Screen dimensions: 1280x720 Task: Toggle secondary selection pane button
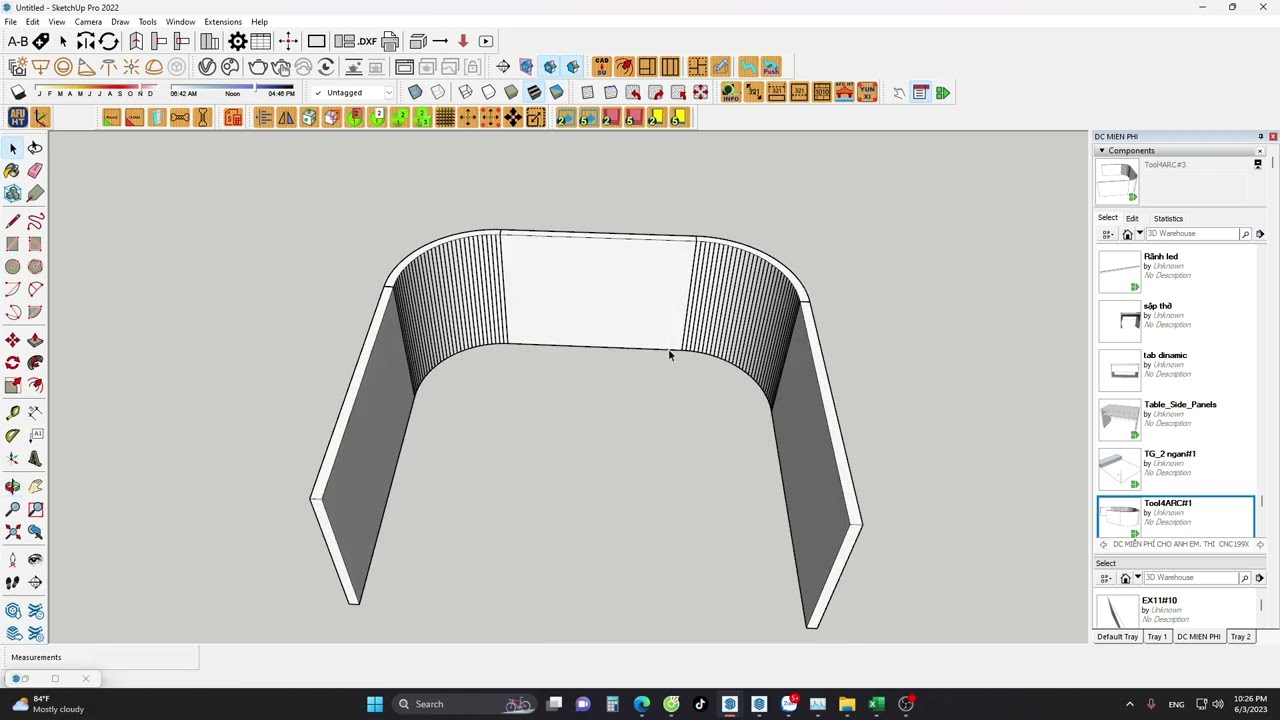pyautogui.click(x=1258, y=165)
